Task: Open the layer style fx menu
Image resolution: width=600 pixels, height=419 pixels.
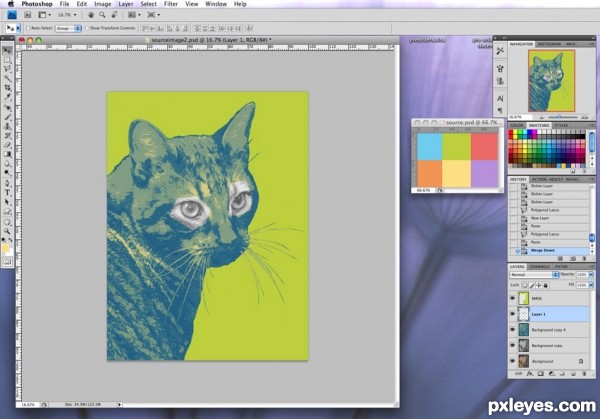Action: tap(530, 374)
